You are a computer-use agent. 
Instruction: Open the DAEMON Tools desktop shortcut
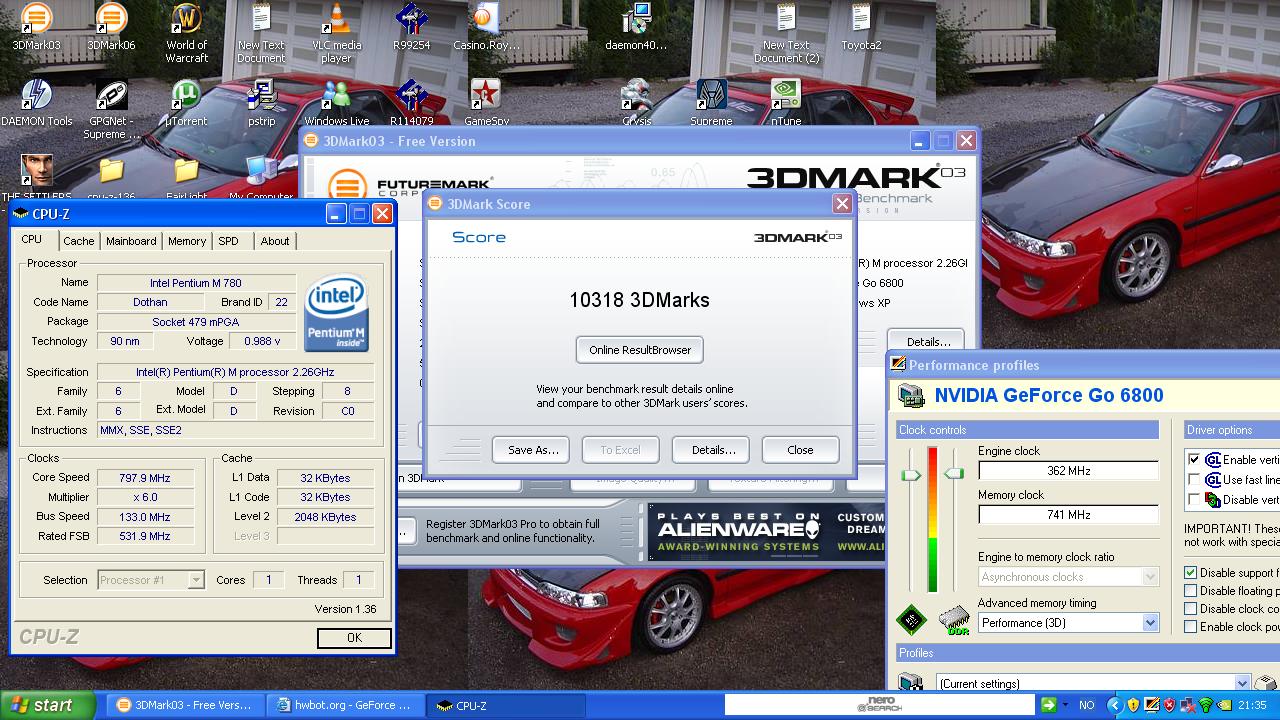tap(36, 102)
